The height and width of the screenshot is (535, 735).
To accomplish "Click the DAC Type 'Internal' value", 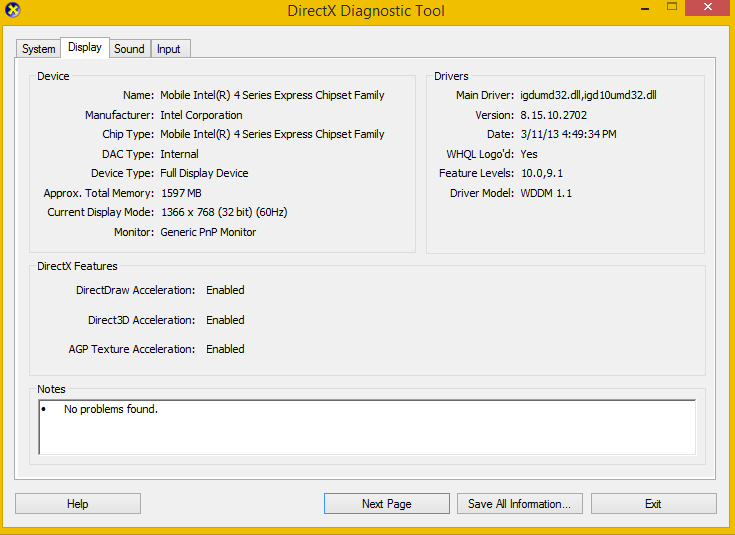I will click(180, 154).
